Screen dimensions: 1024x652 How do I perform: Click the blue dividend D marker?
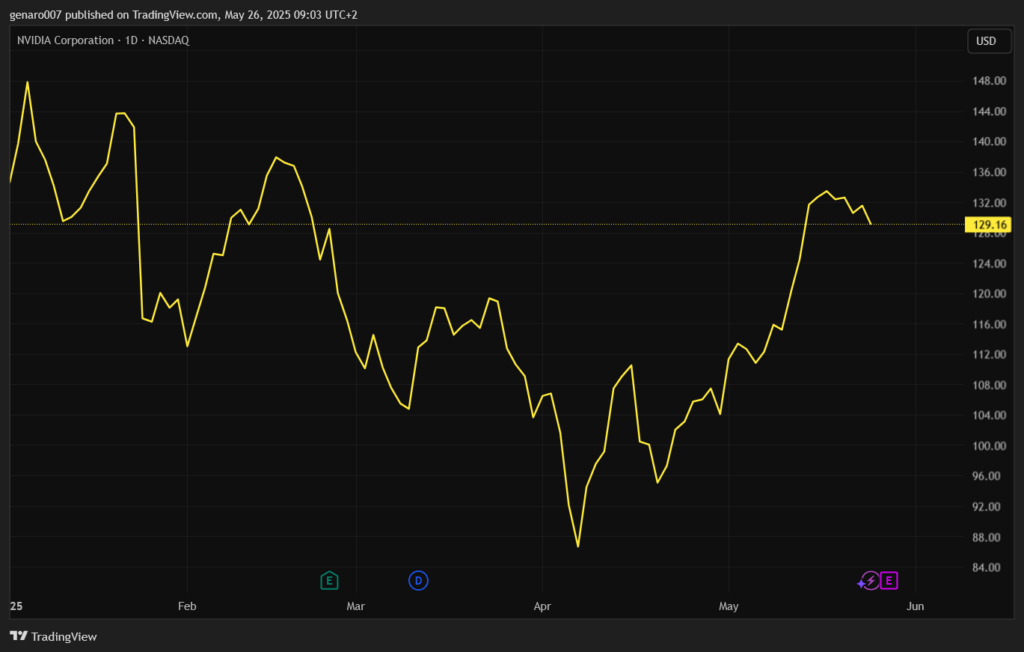[x=418, y=580]
